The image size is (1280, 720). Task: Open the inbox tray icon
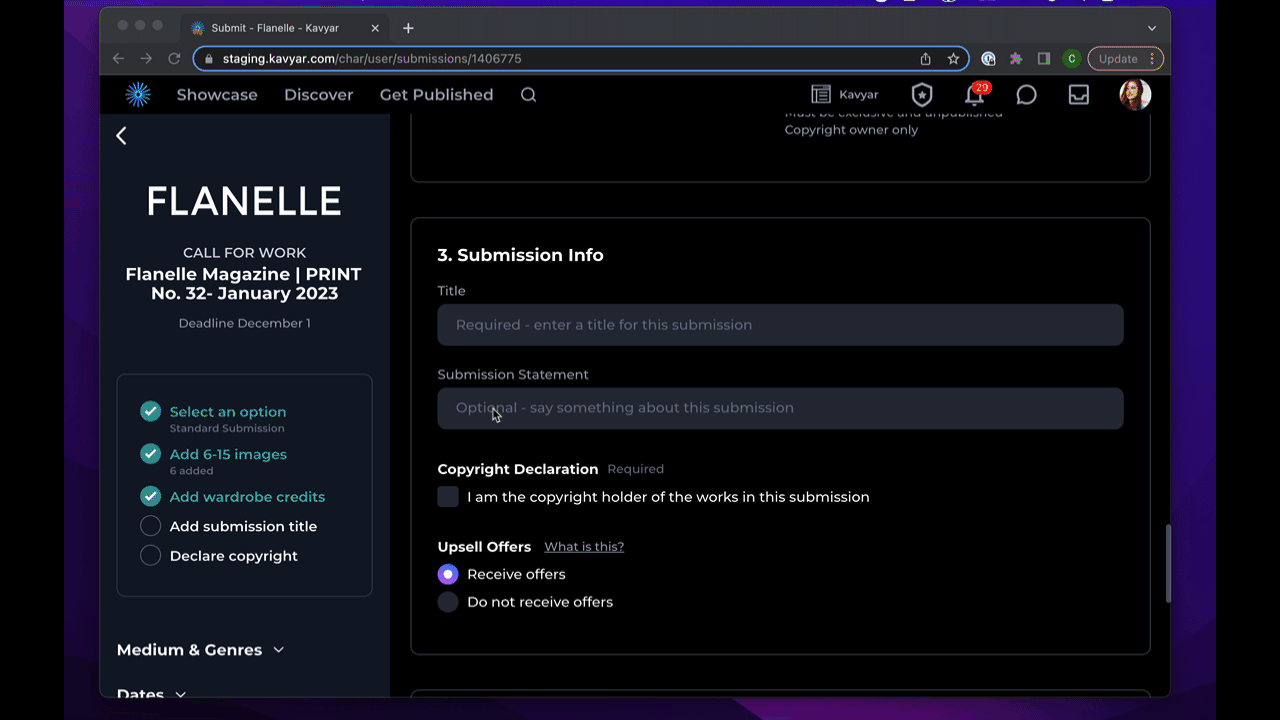pos(1079,95)
